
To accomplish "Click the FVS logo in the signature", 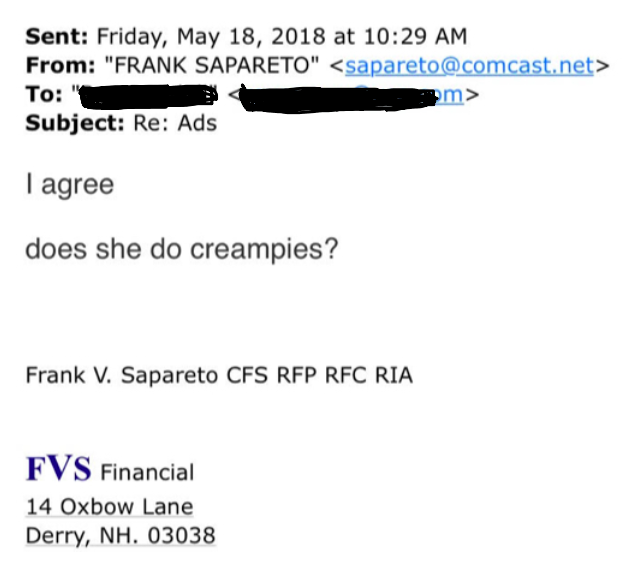I will coord(58,469).
